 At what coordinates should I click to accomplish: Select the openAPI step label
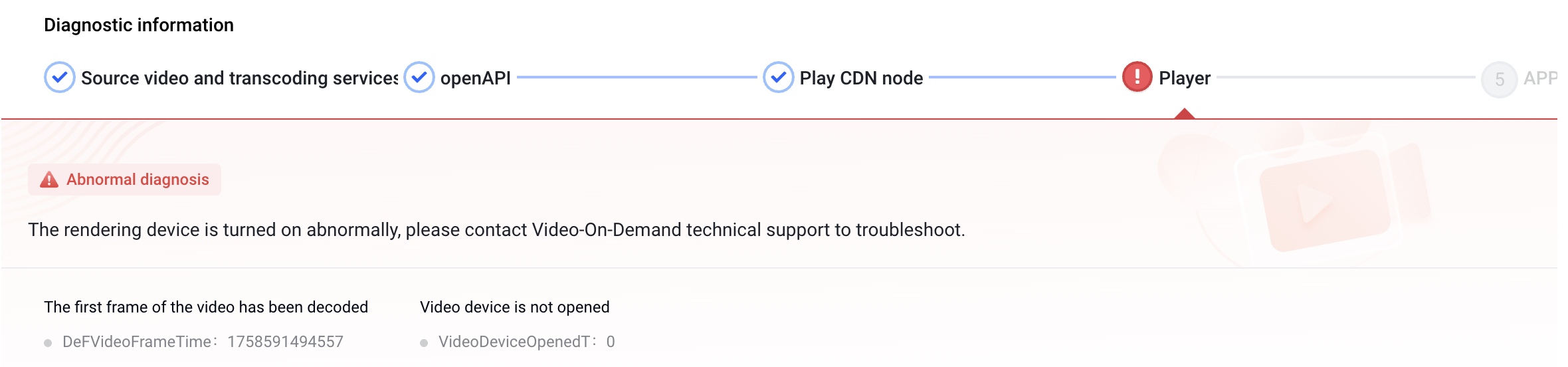pos(476,78)
